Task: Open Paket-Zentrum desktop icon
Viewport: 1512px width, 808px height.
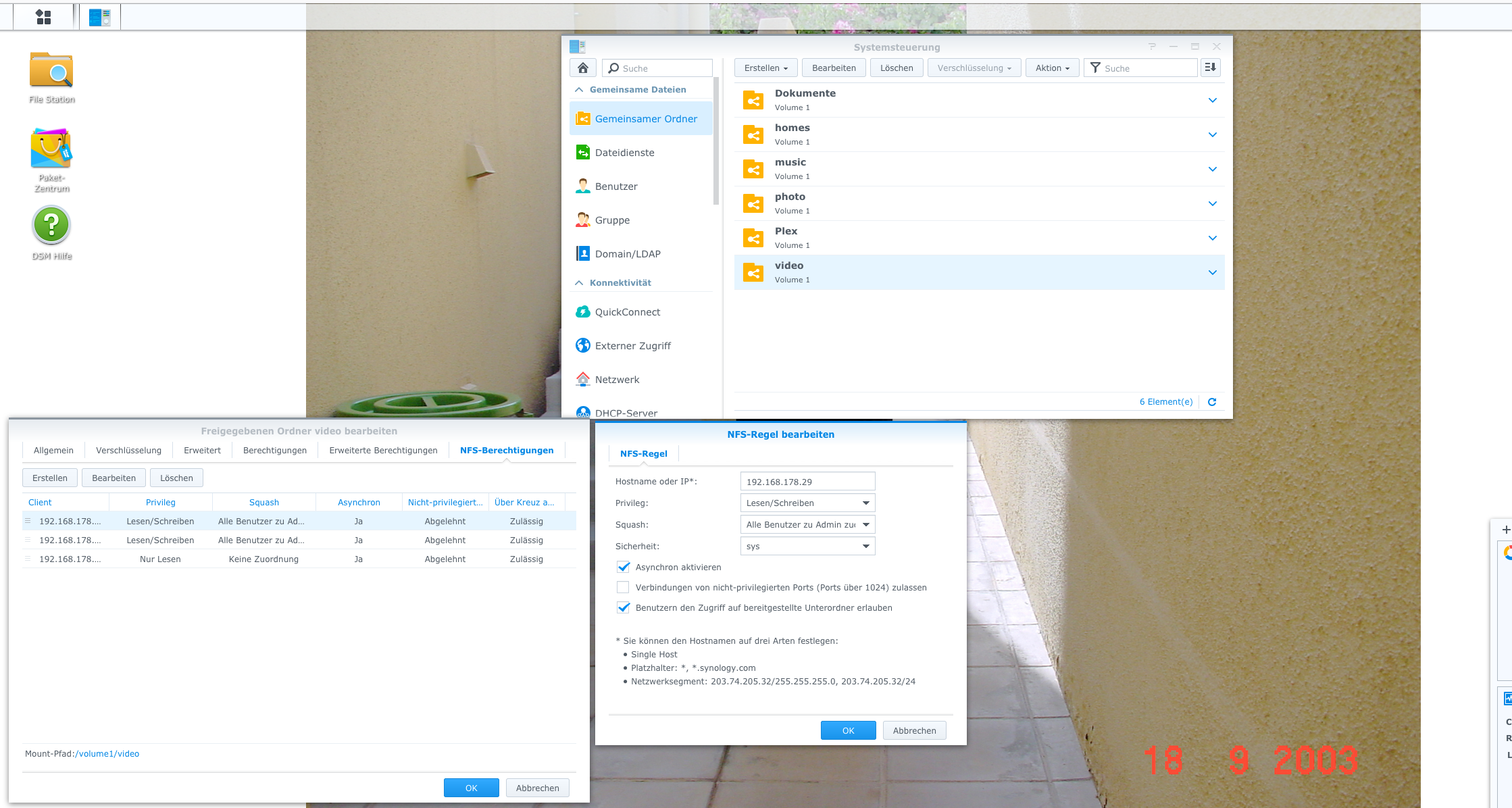Action: tap(51, 150)
